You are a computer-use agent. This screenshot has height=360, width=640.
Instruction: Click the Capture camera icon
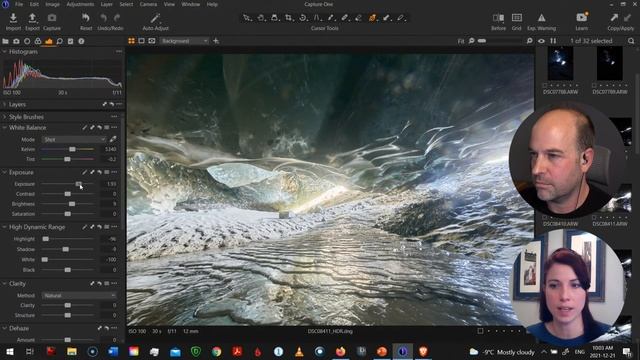(x=52, y=18)
